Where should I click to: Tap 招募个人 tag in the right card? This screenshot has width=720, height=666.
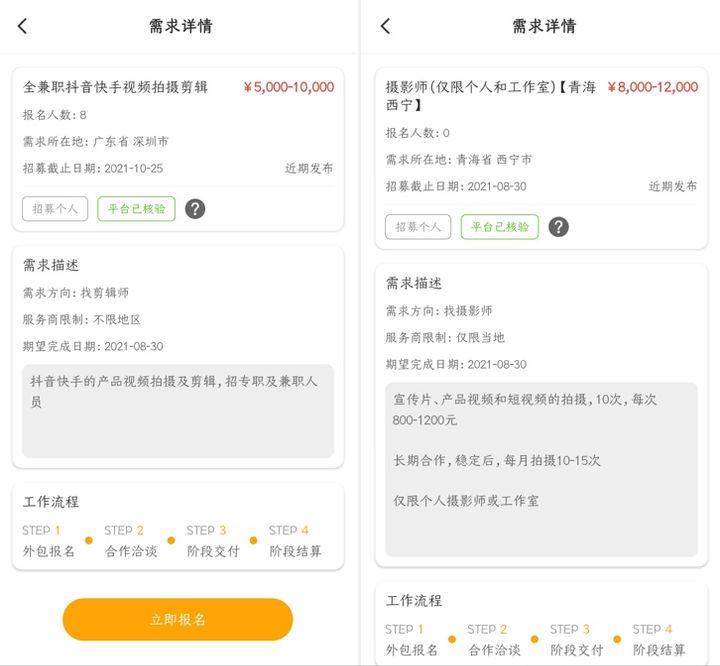(x=418, y=227)
